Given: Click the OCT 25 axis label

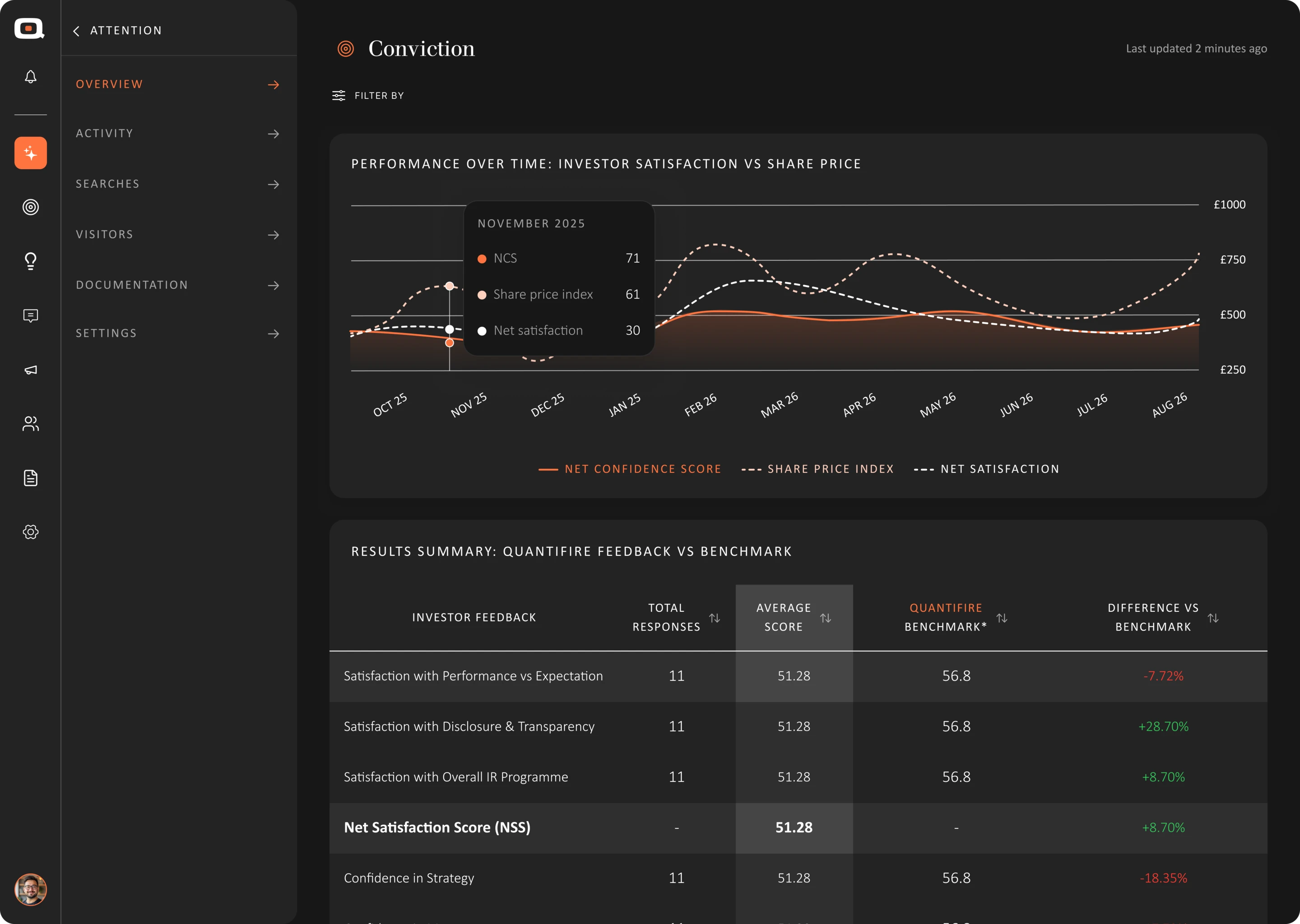Looking at the screenshot, I should (x=390, y=405).
